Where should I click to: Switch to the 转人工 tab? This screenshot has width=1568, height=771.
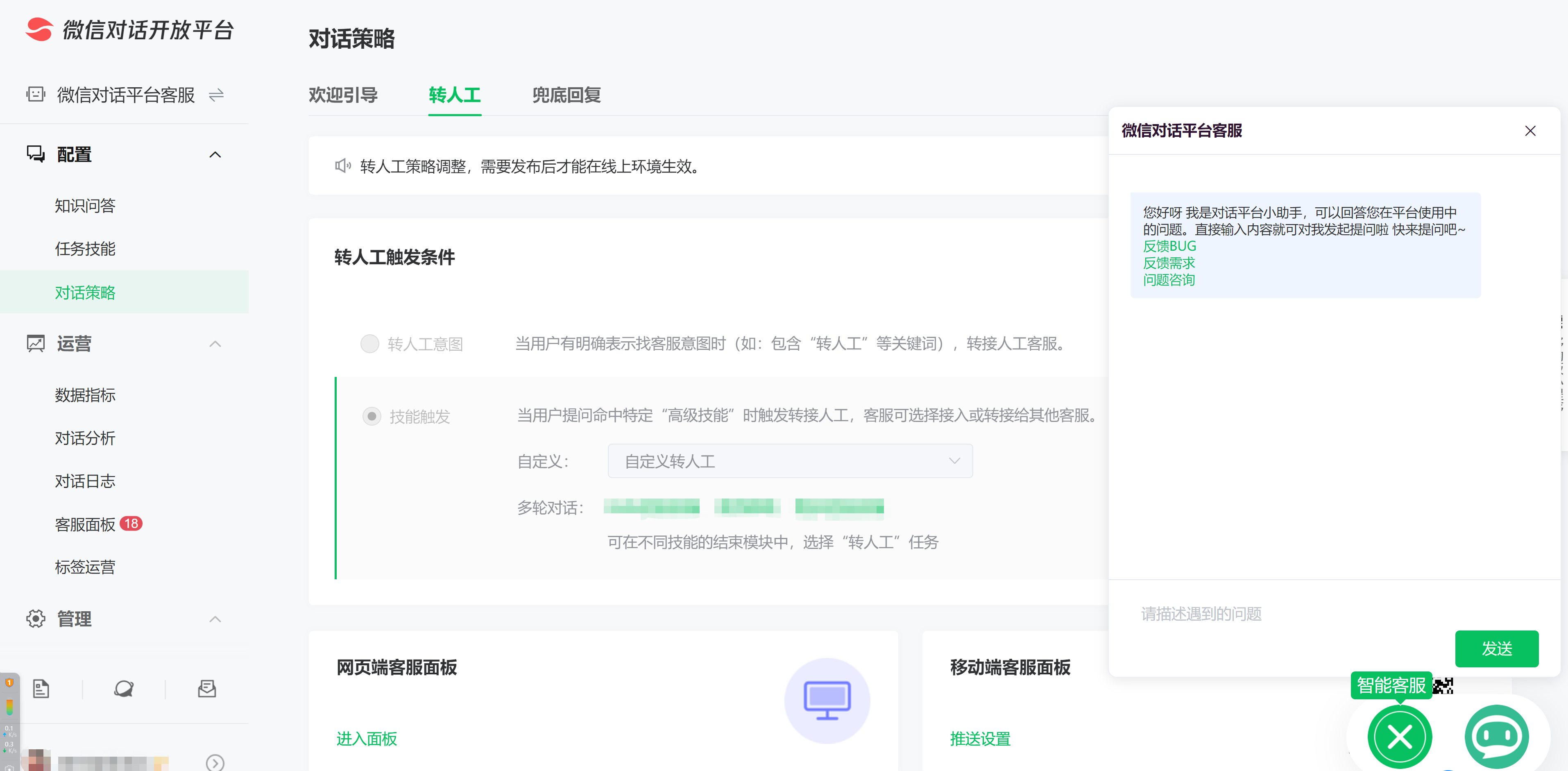click(x=454, y=95)
